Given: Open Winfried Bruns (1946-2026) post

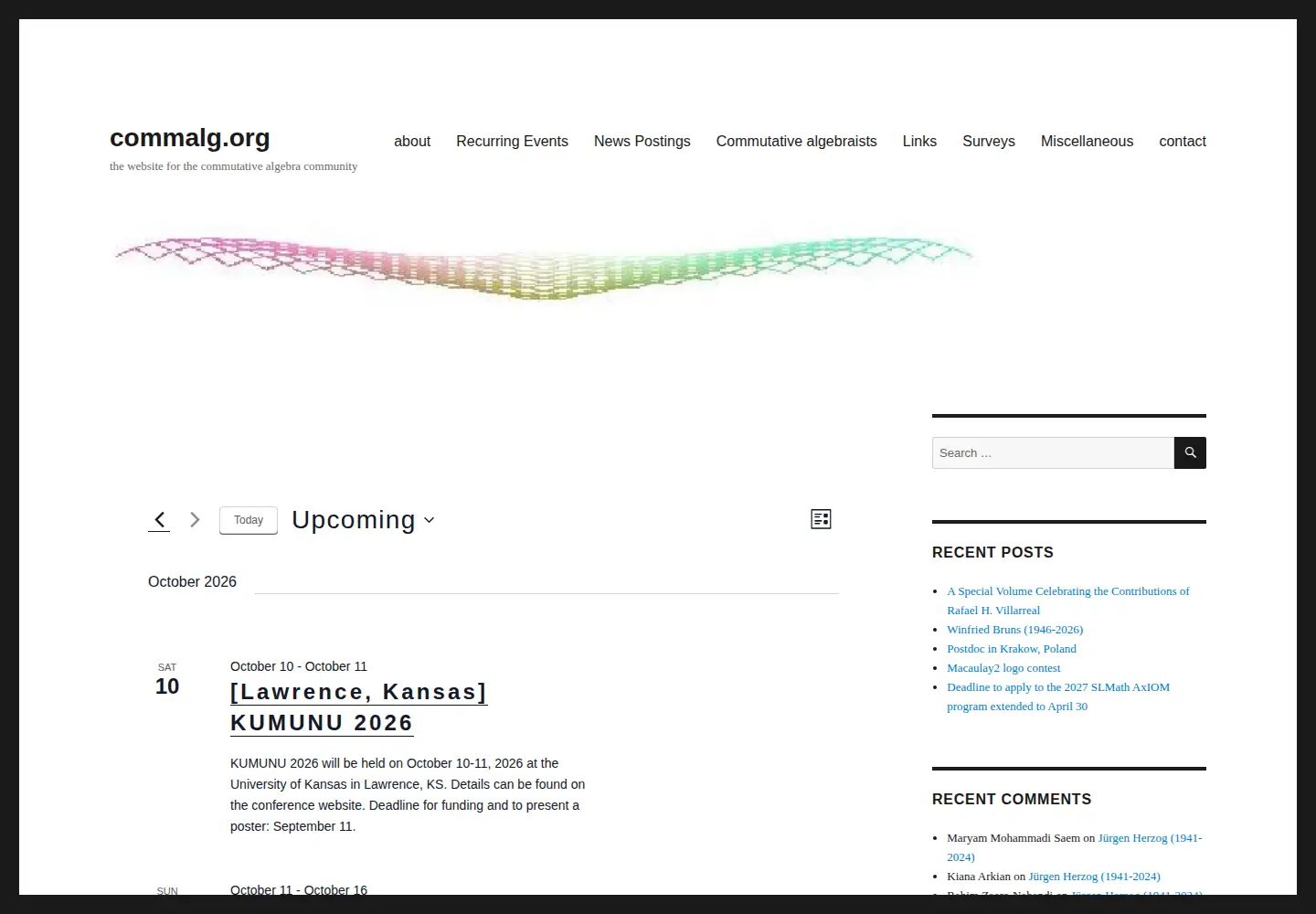Looking at the screenshot, I should [x=1014, y=630].
